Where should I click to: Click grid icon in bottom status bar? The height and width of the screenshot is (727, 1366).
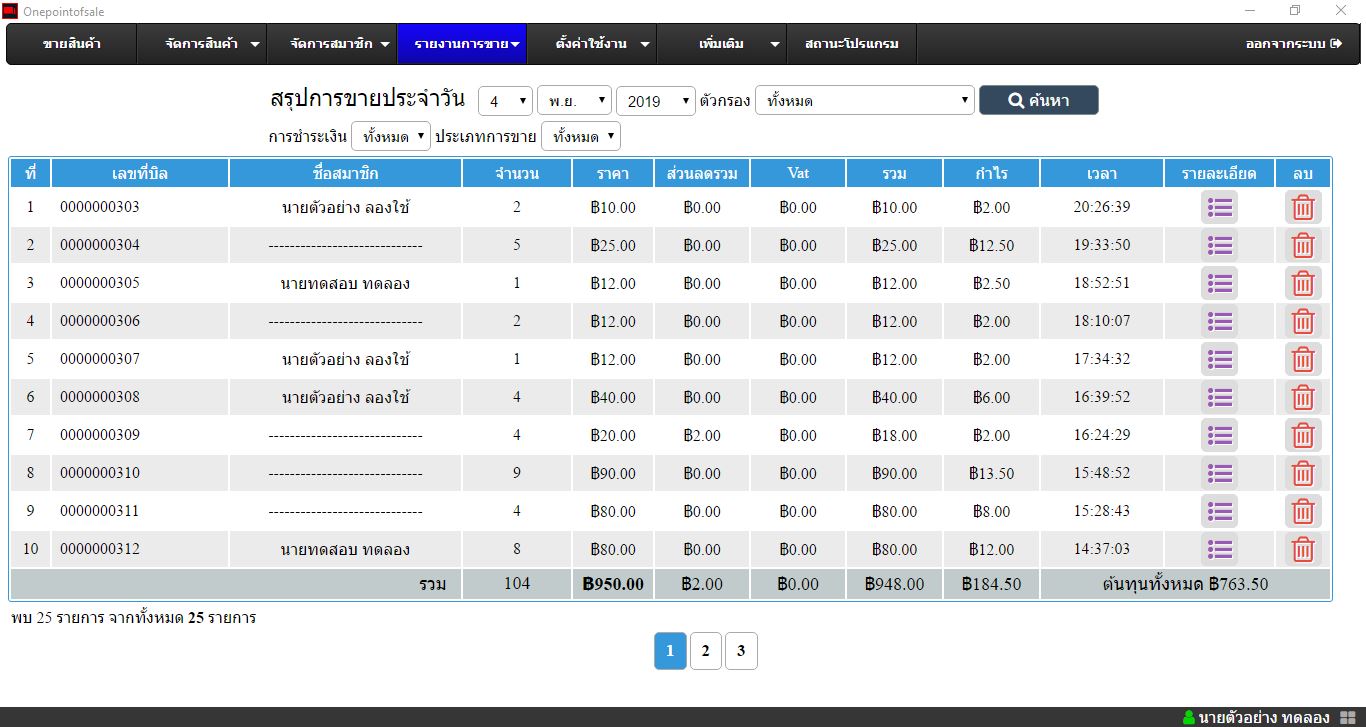(x=1347, y=717)
